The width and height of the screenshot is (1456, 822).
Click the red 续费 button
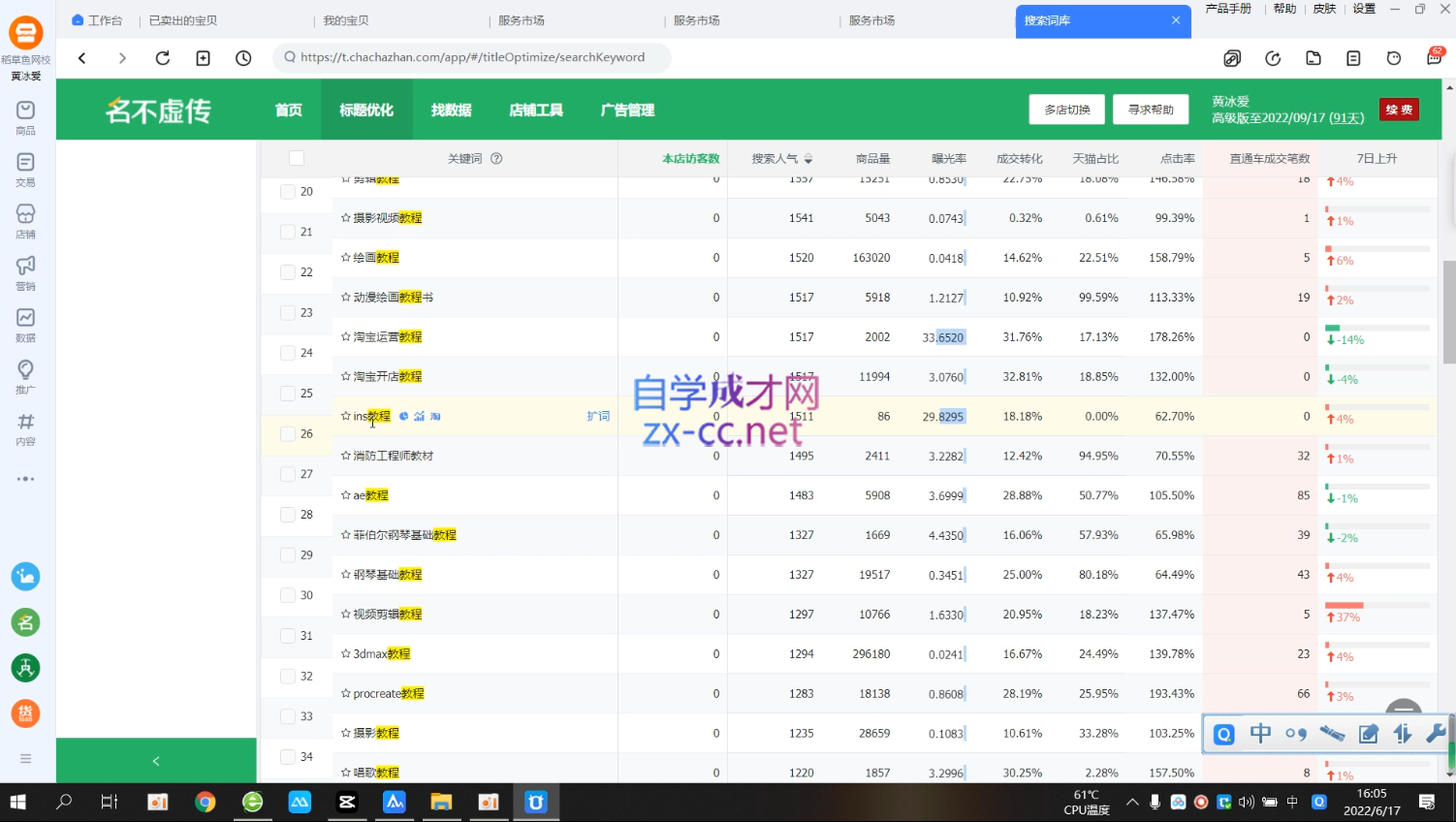(1399, 110)
